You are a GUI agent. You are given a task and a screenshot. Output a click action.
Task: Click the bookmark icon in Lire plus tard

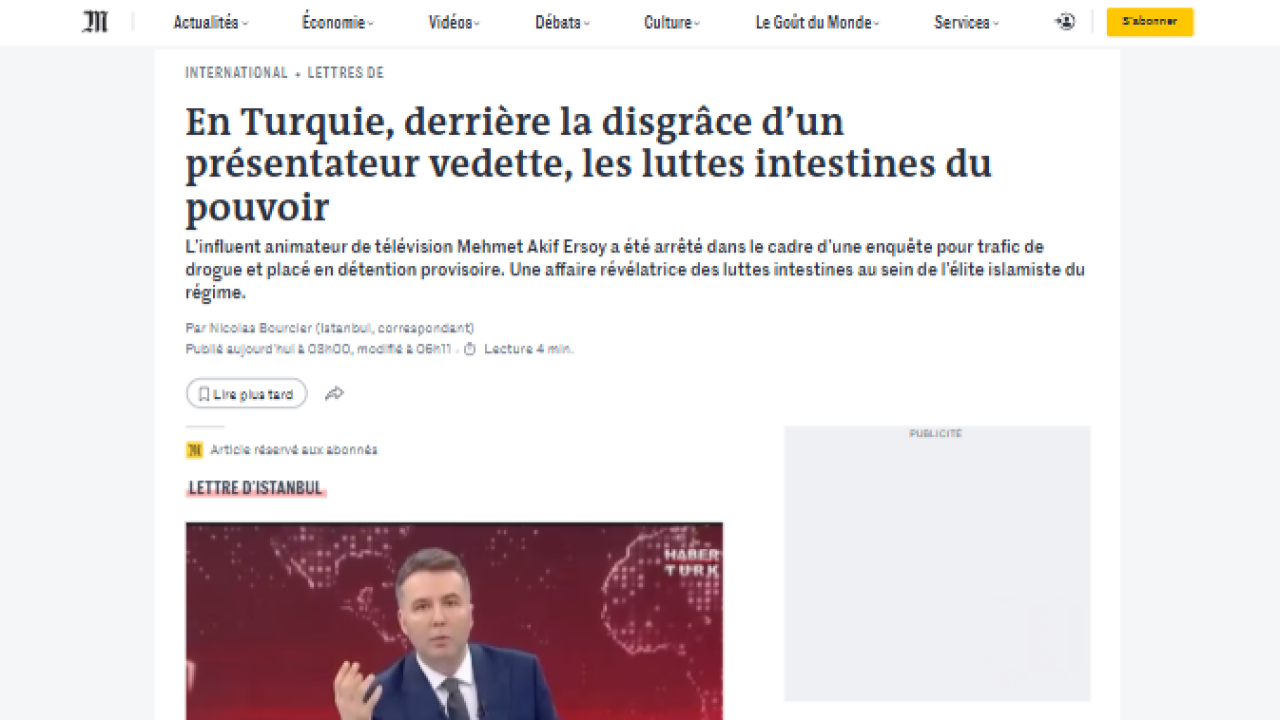coord(204,394)
